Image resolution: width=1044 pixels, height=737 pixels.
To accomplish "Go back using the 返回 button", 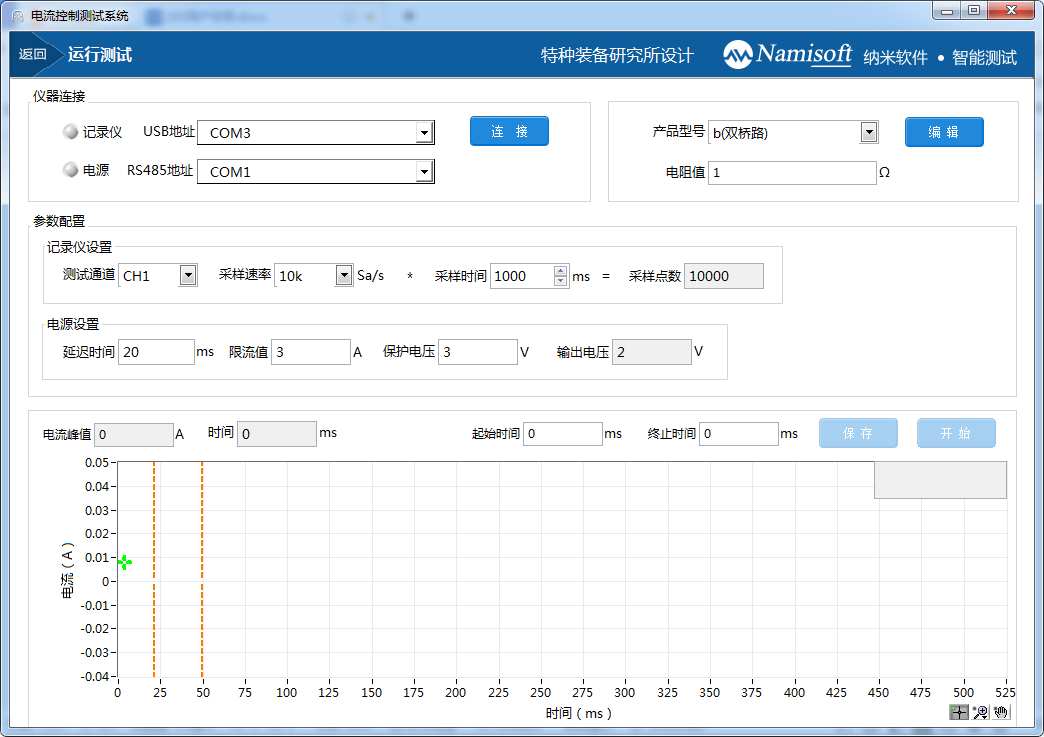I will [33, 55].
